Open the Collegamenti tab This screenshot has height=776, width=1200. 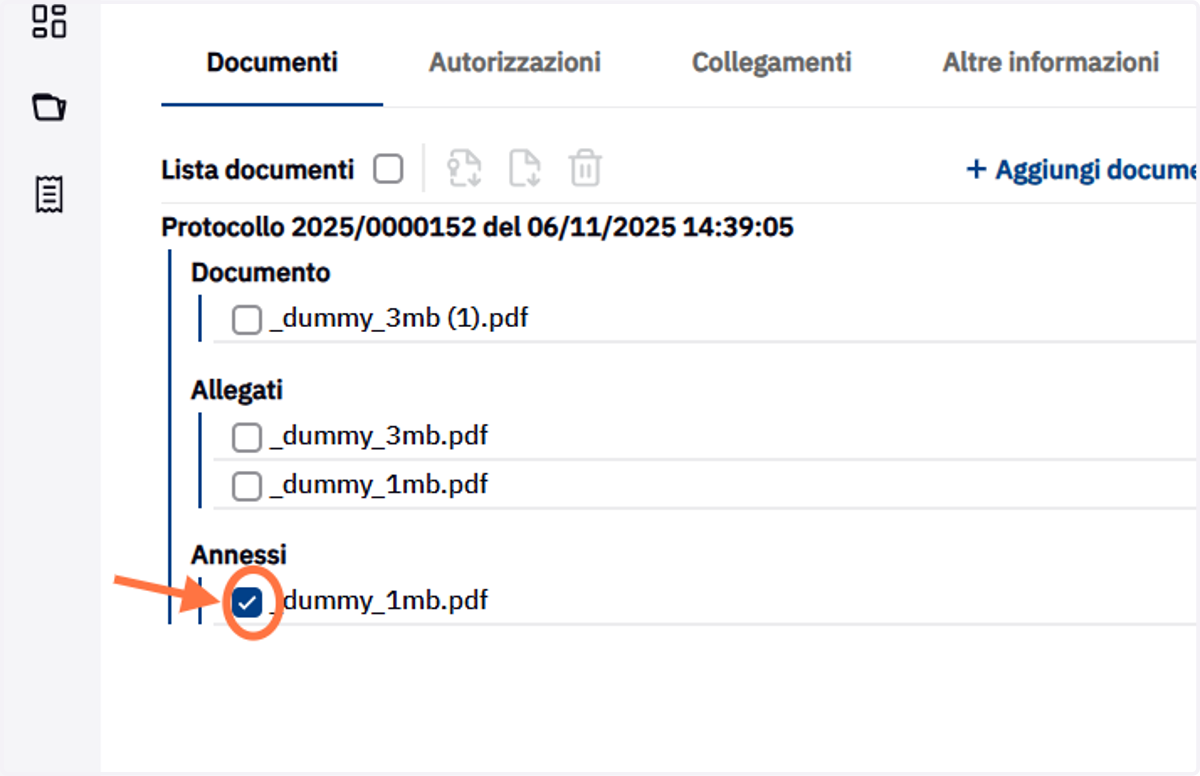tap(772, 62)
